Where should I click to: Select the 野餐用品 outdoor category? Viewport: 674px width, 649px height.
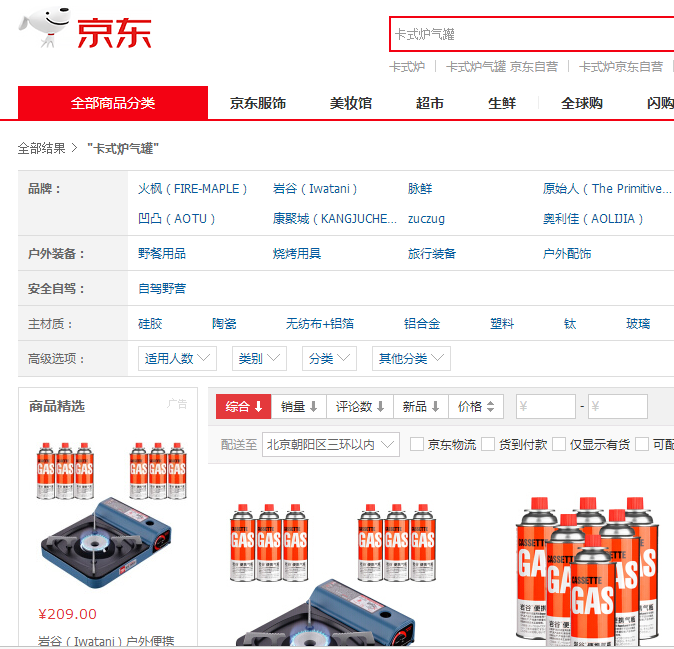click(x=162, y=254)
